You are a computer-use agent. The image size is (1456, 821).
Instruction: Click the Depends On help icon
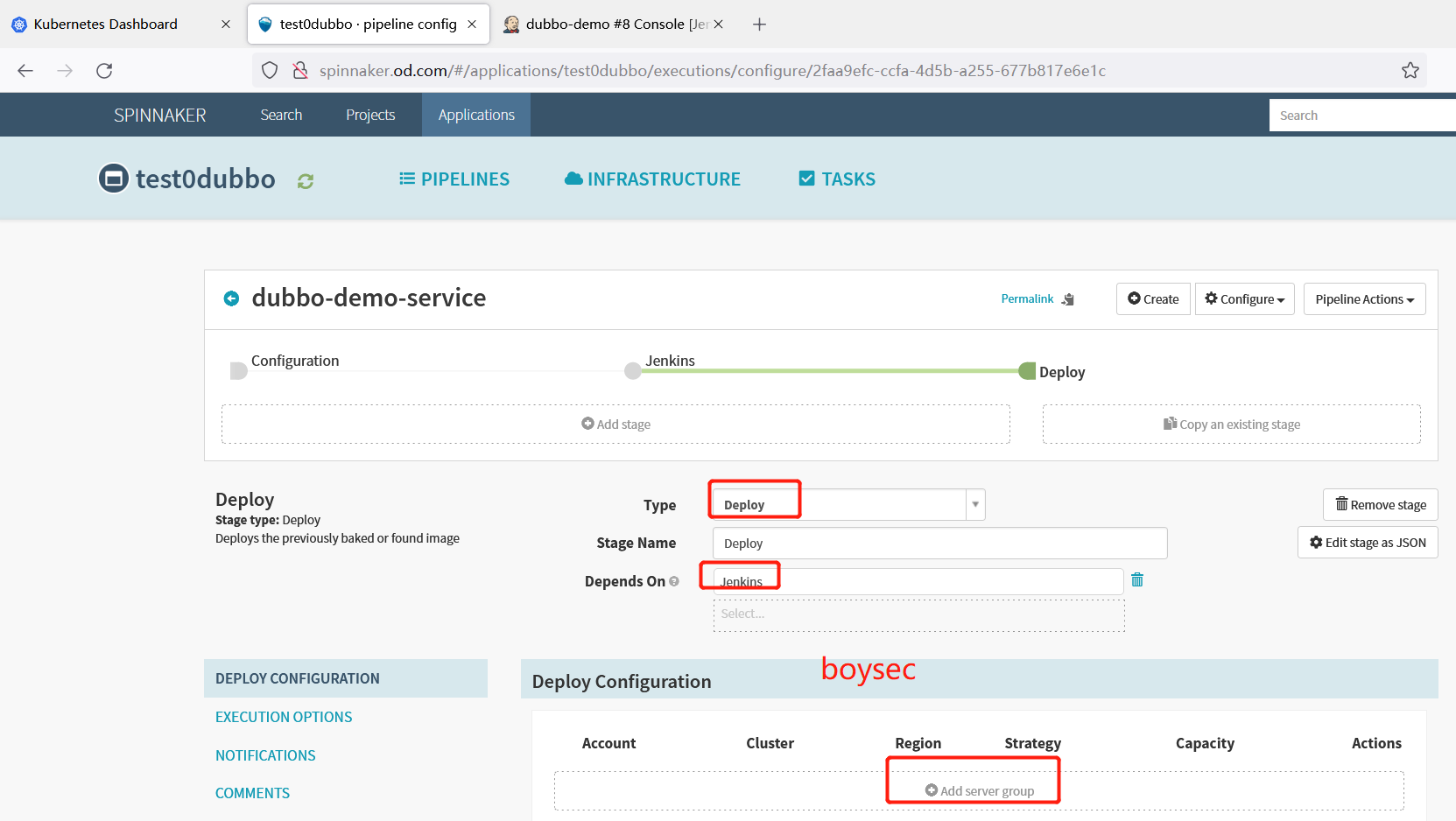[x=674, y=581]
